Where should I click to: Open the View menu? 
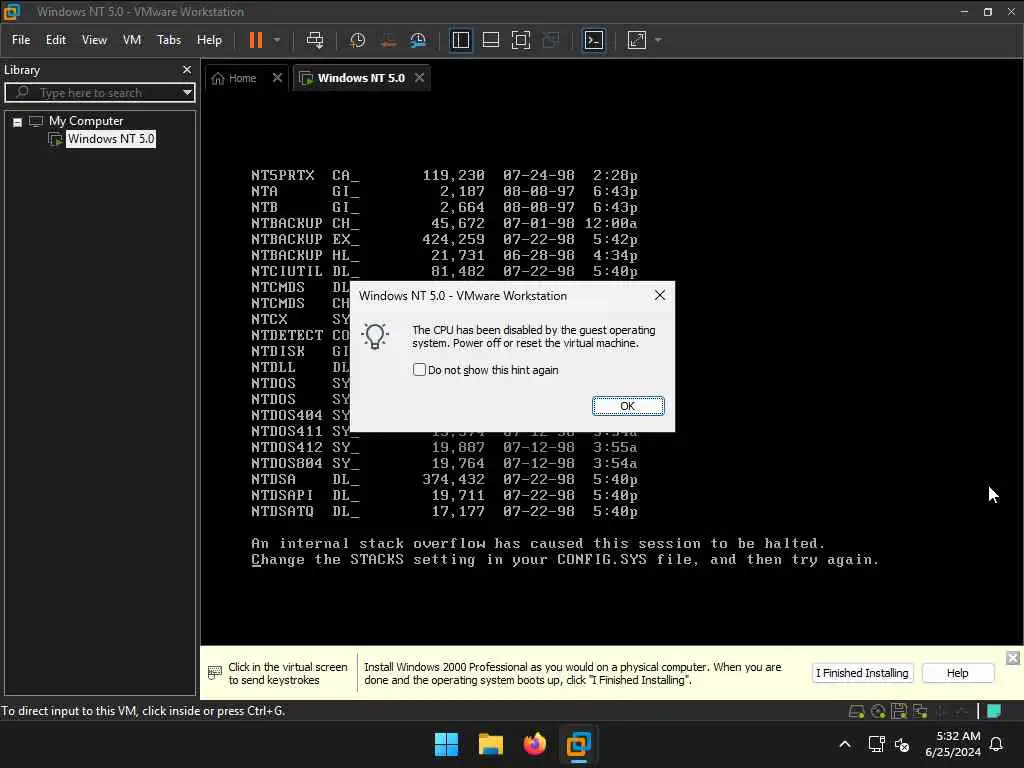[94, 40]
